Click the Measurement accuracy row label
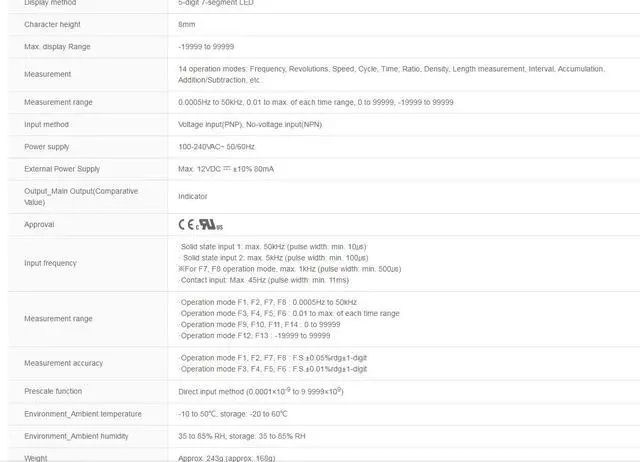Image resolution: width=640 pixels, height=462 pixels. tap(63, 363)
